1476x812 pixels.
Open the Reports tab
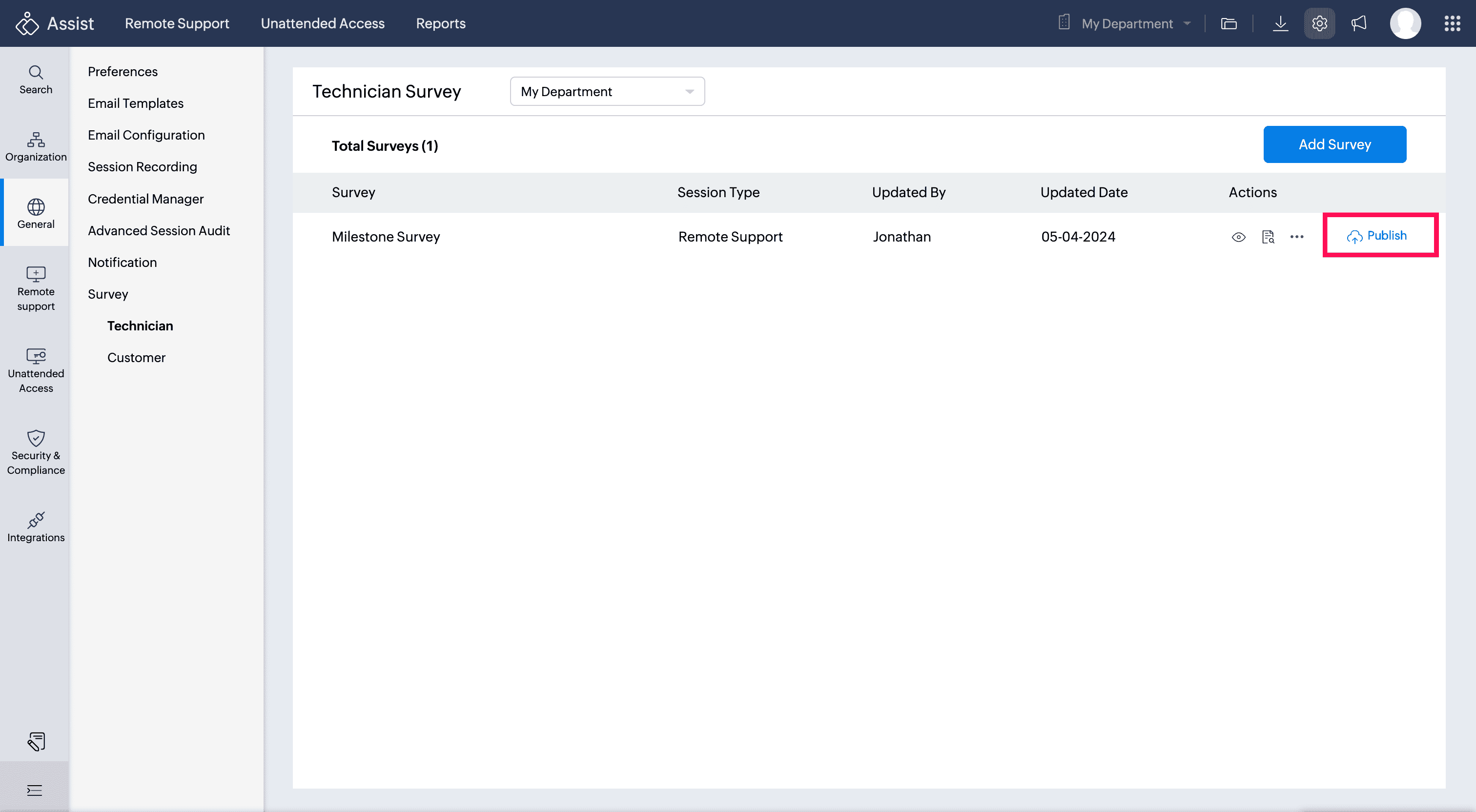440,23
